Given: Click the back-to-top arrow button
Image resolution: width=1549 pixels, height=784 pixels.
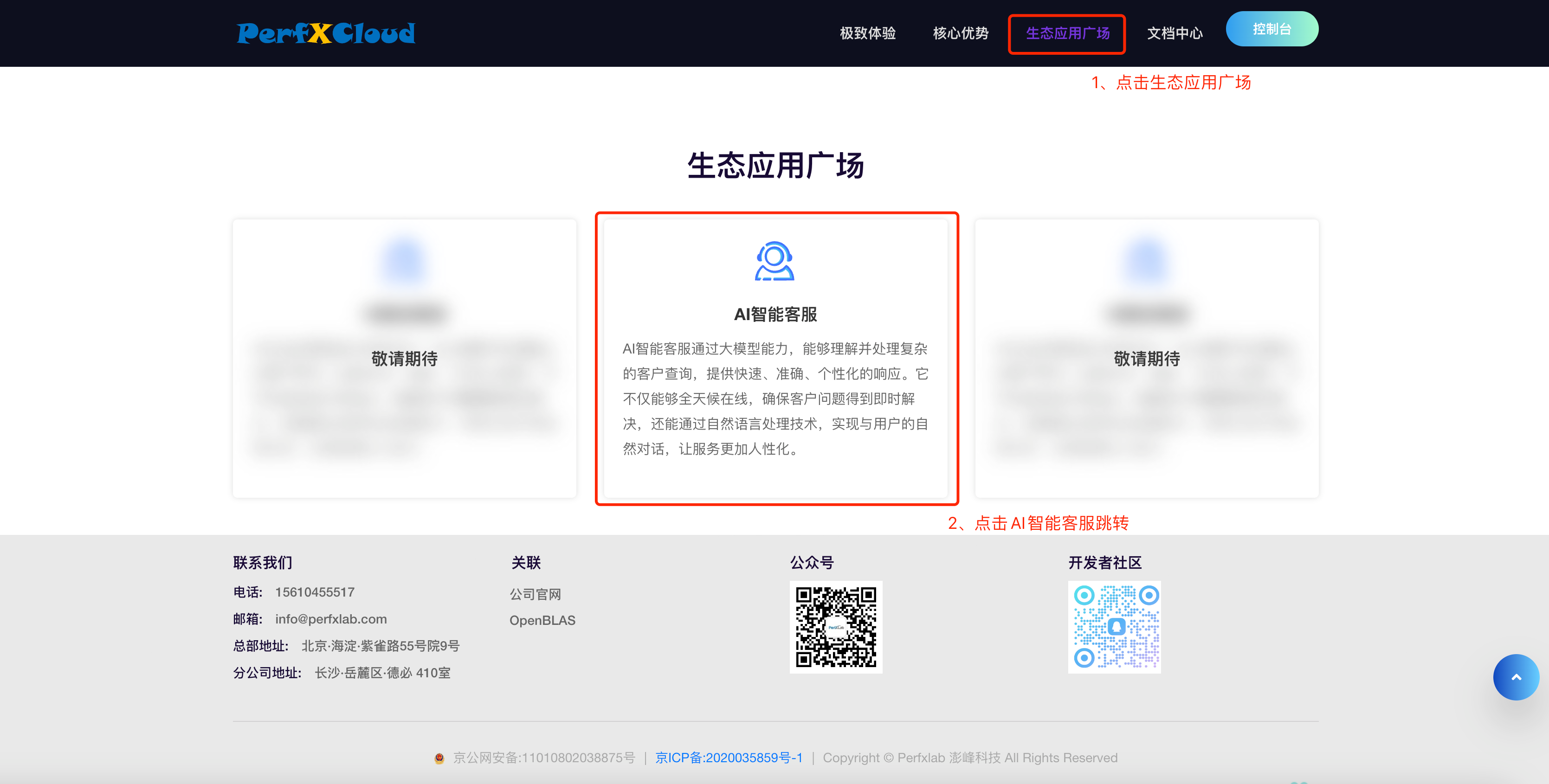Looking at the screenshot, I should pyautogui.click(x=1516, y=677).
